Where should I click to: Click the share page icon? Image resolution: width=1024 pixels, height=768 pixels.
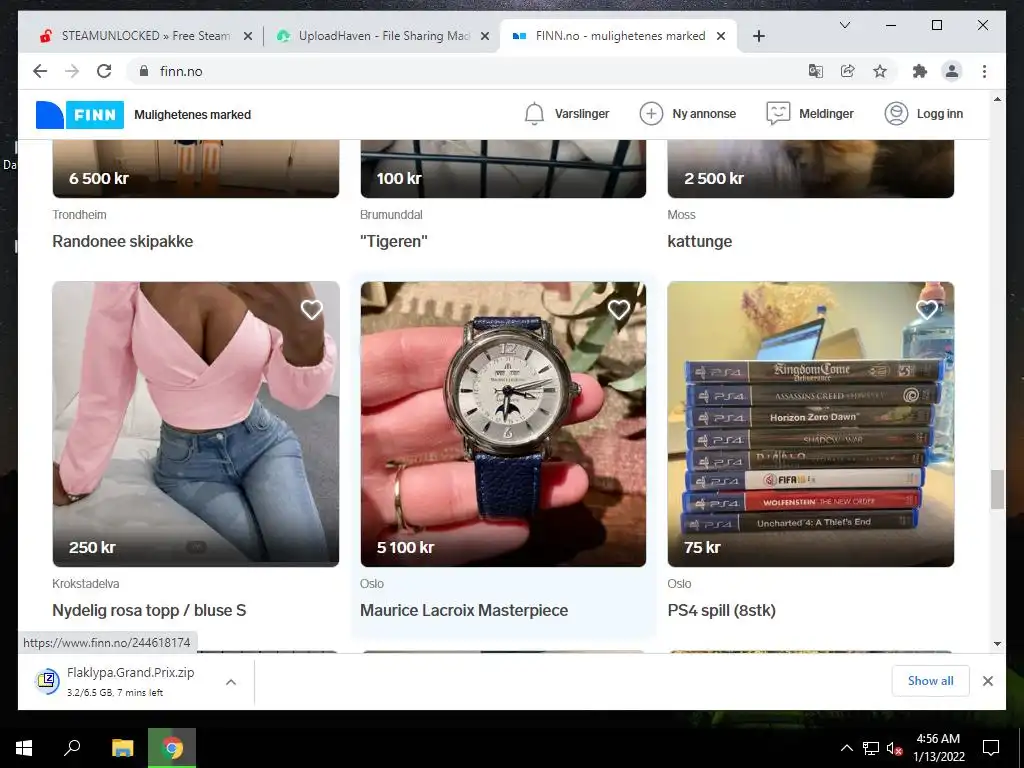click(x=848, y=71)
